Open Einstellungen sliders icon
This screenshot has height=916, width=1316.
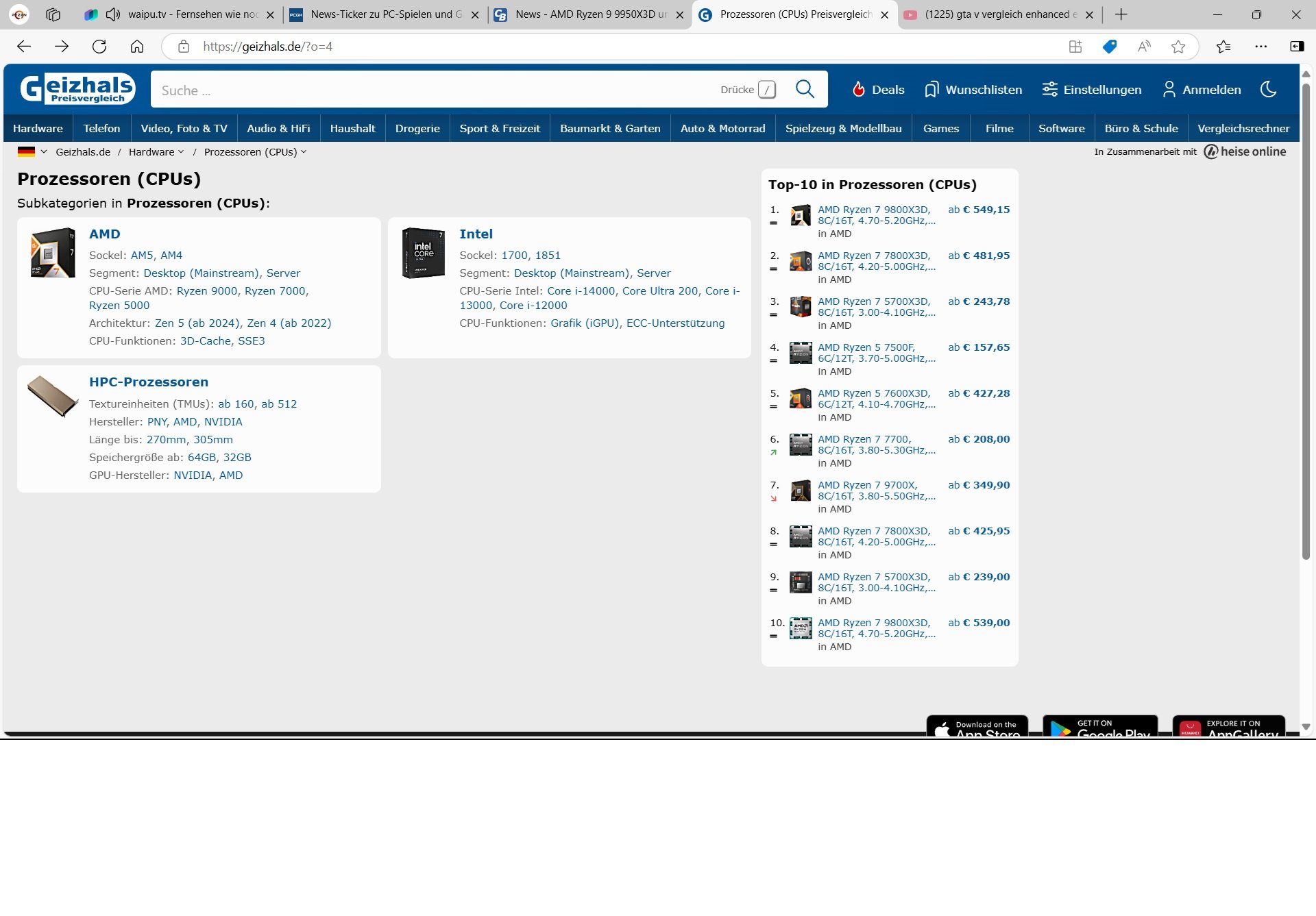tap(1049, 90)
